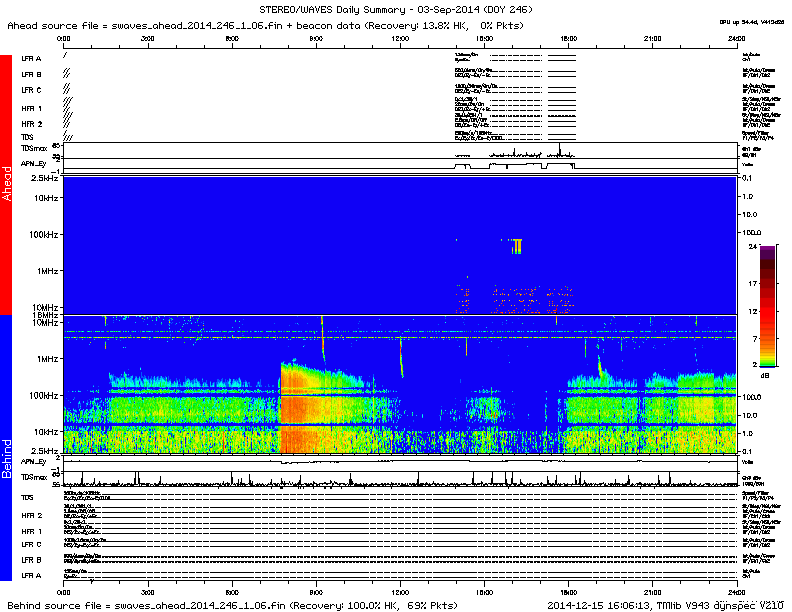Click the vertically rotated Behind label

(x=6, y=458)
